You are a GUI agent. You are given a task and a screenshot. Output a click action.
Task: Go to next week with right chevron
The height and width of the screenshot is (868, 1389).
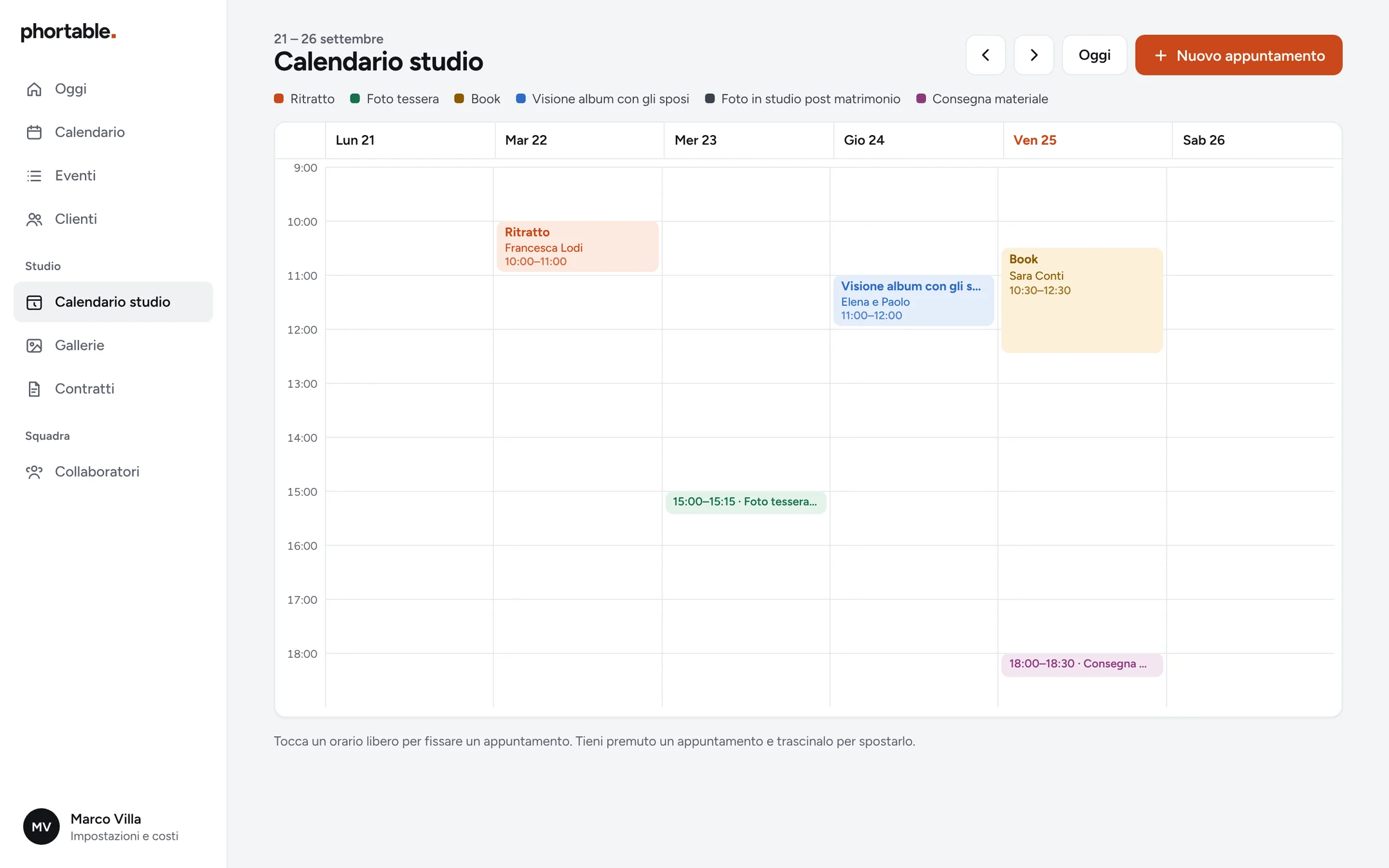coord(1033,55)
